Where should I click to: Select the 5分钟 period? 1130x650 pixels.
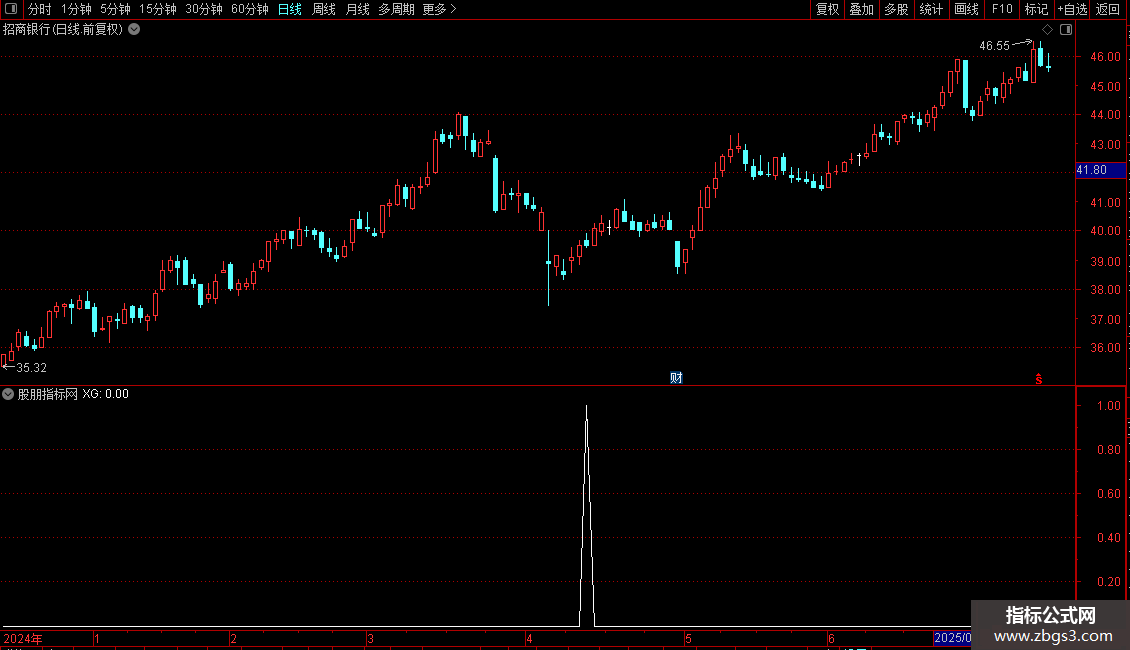(x=115, y=9)
